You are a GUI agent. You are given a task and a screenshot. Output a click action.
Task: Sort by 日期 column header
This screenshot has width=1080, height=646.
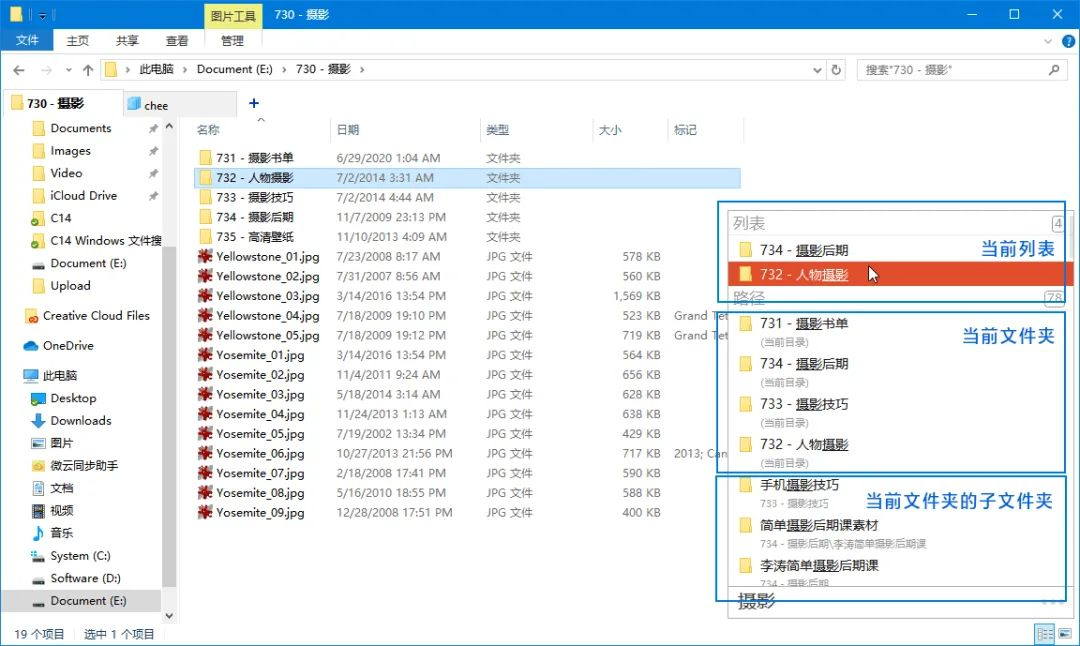(405, 129)
